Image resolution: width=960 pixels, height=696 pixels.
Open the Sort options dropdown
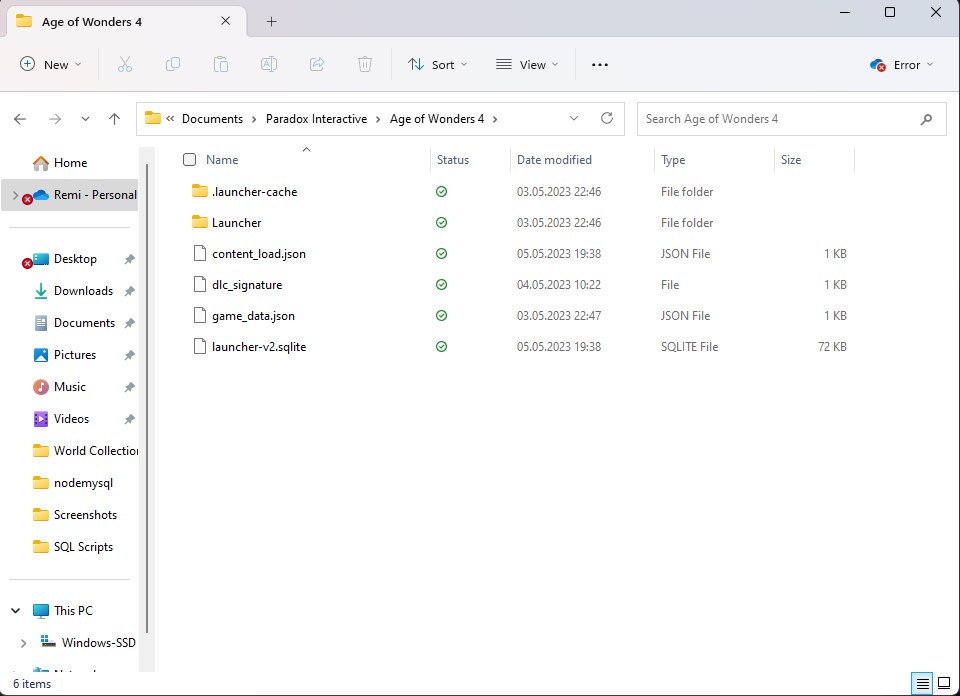pos(438,64)
